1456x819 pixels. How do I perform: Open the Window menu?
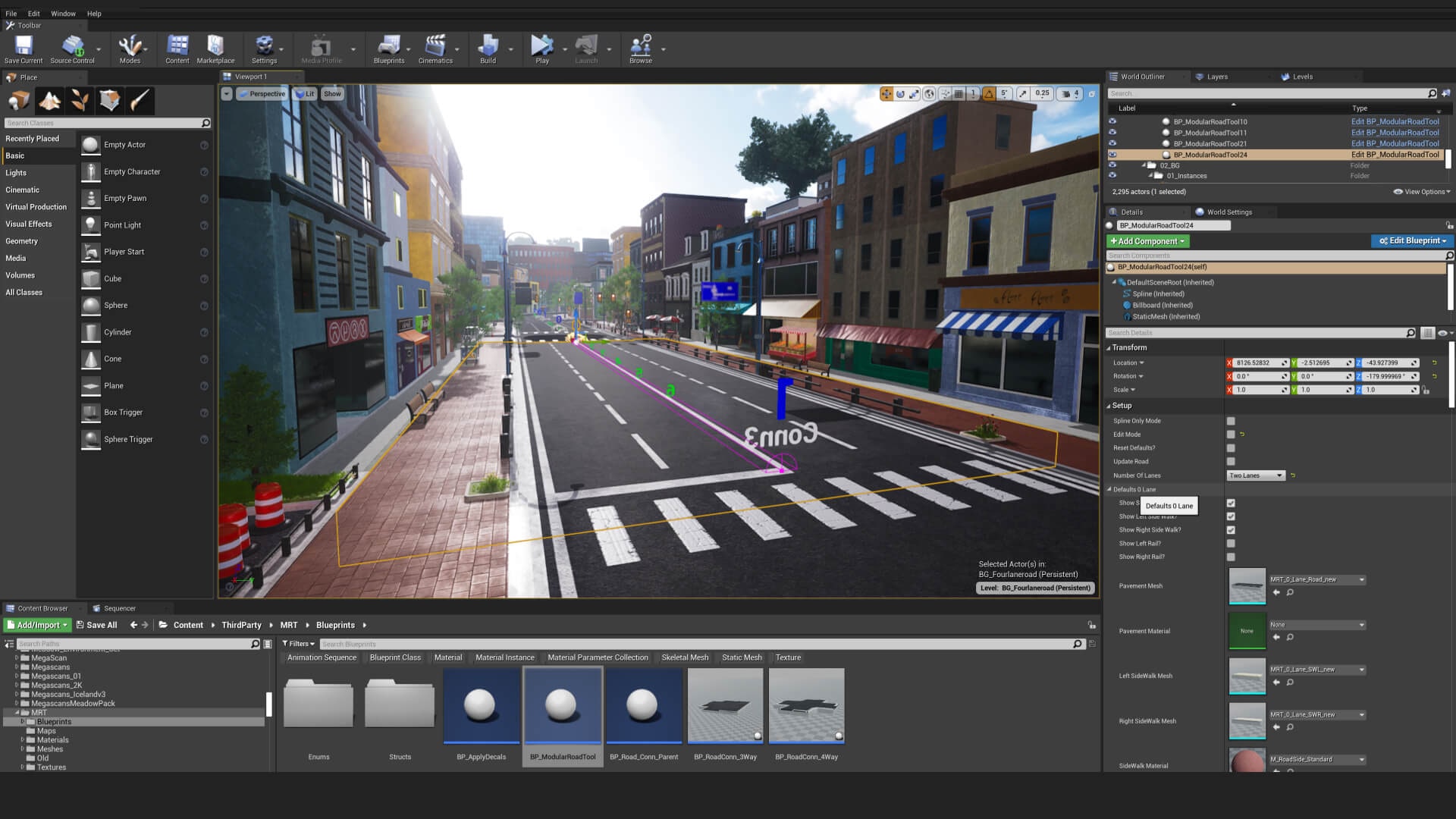[63, 13]
